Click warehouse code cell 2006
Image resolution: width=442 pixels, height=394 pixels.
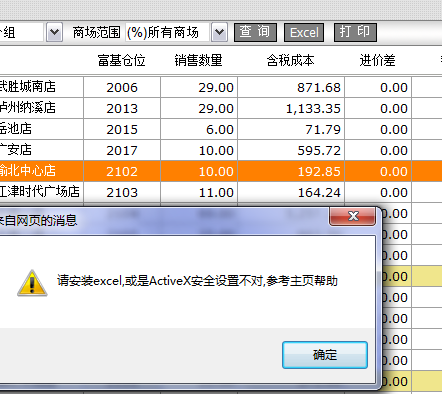click(x=122, y=87)
